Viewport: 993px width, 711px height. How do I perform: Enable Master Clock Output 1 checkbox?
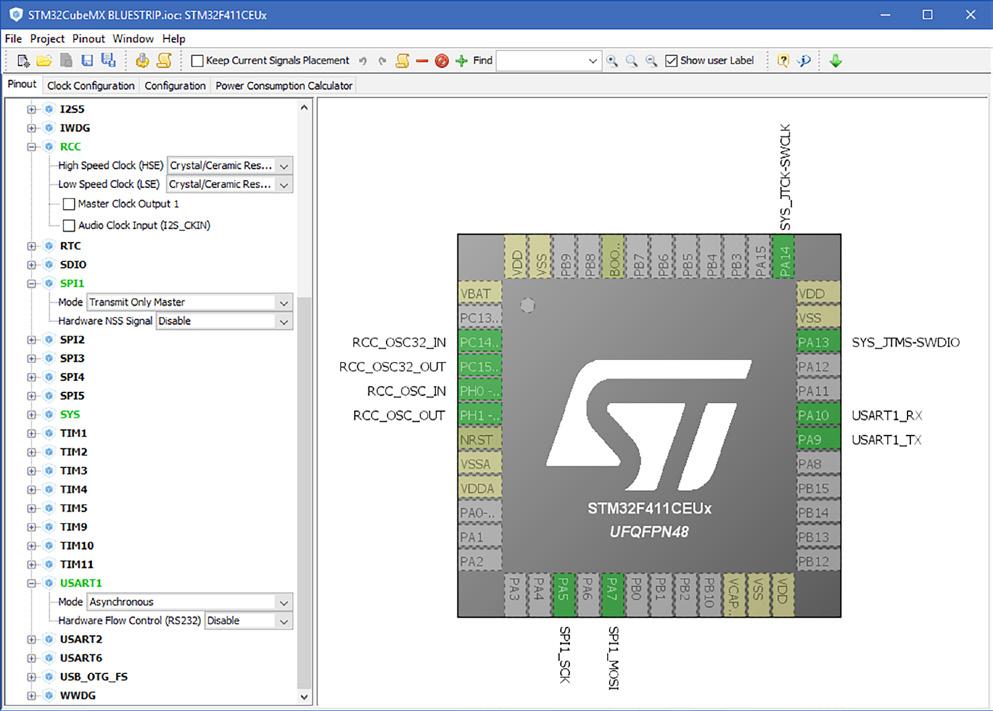click(x=70, y=204)
